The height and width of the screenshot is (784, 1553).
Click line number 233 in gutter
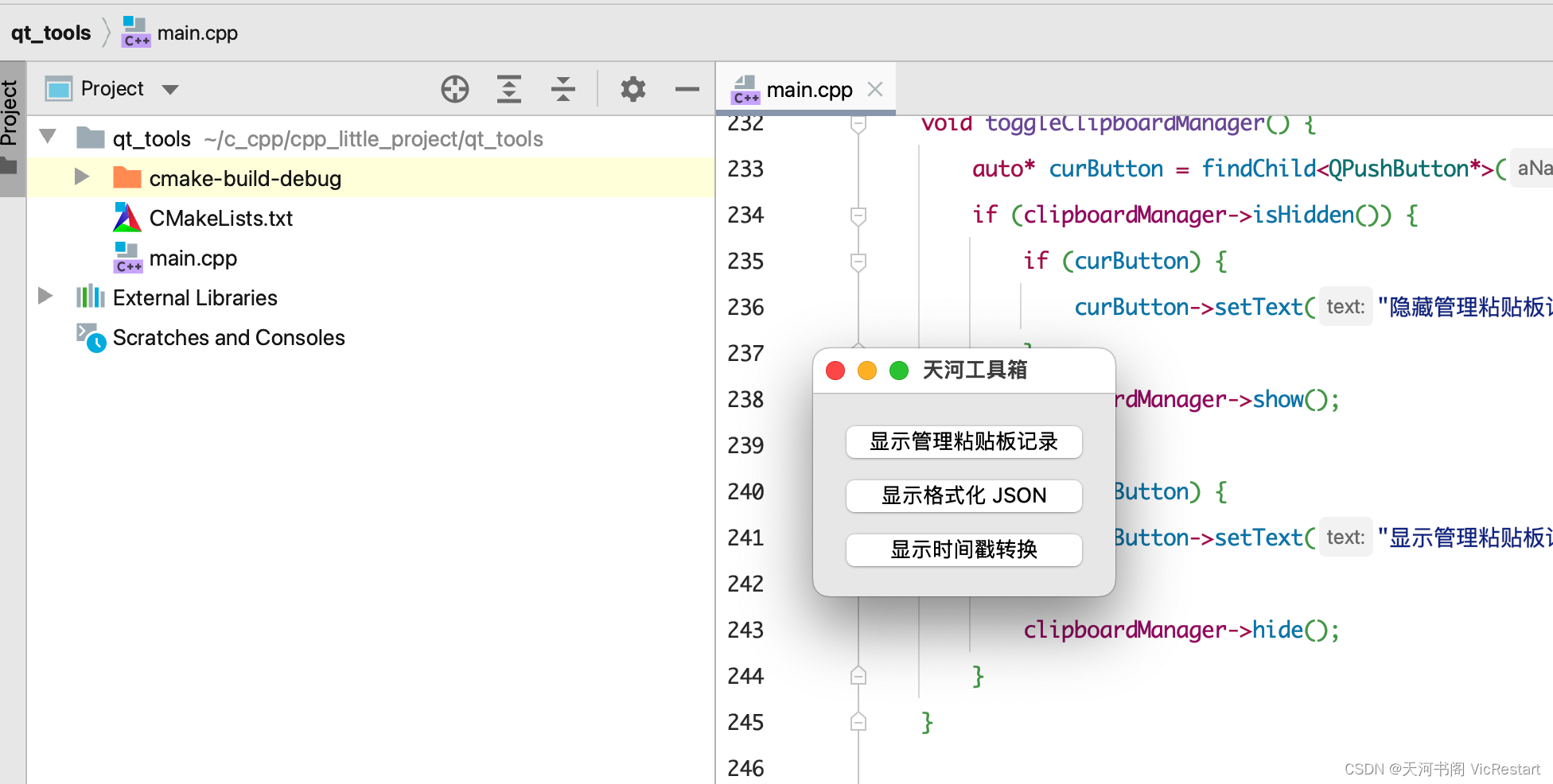(745, 169)
